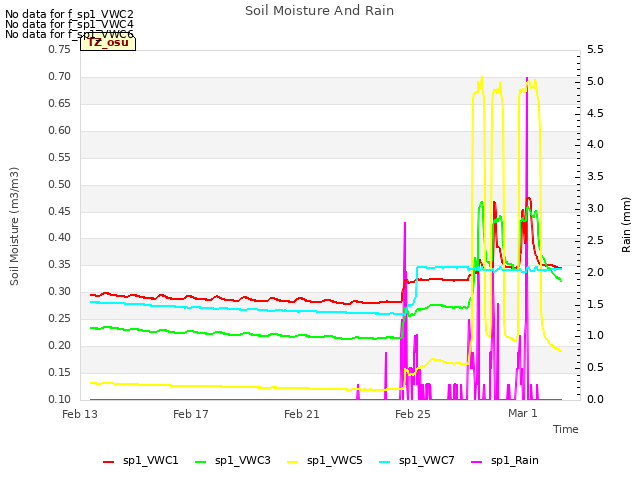The height and width of the screenshot is (480, 640).
Task: Click the No data for f_sp1_VWC4 message
Action: coord(69,24)
